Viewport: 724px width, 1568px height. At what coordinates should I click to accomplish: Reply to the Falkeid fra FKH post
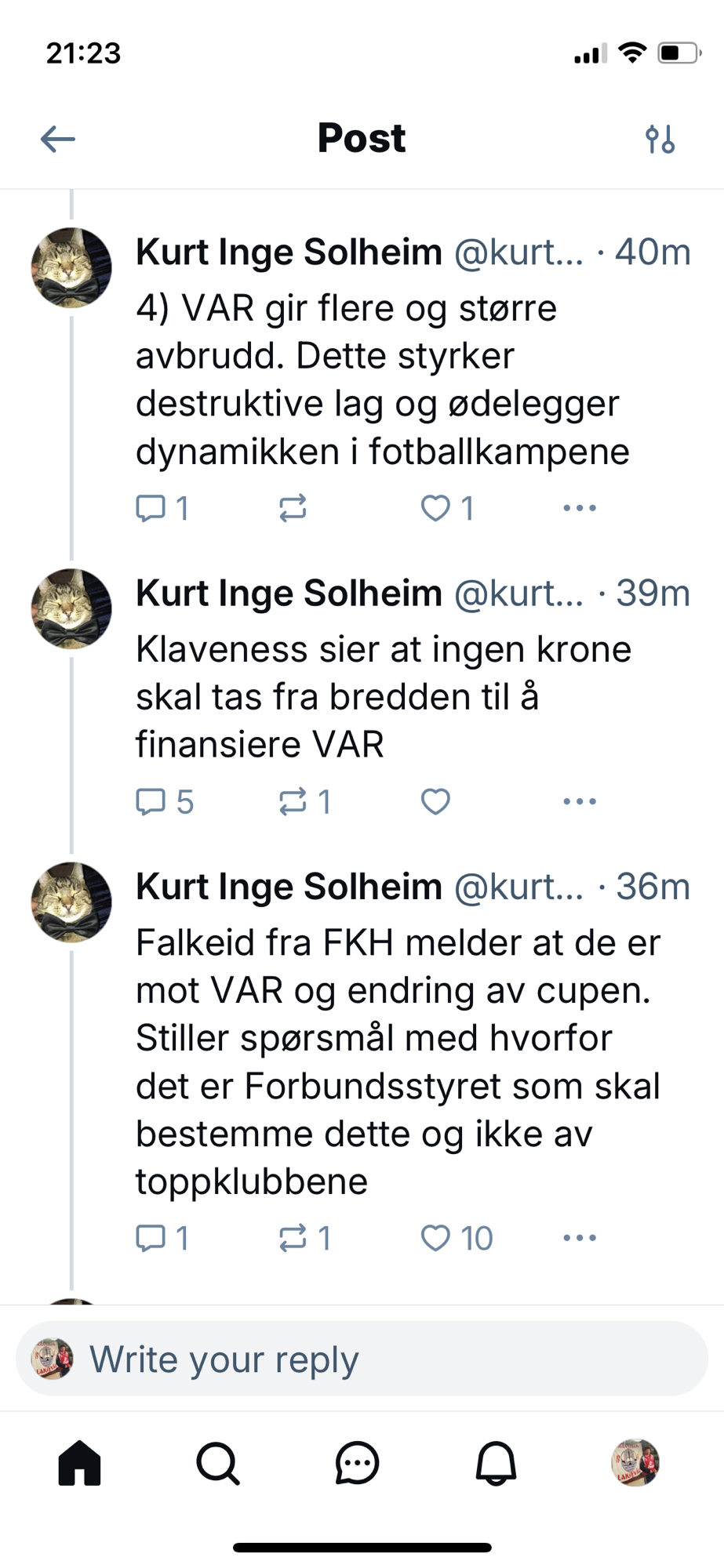tap(151, 1238)
